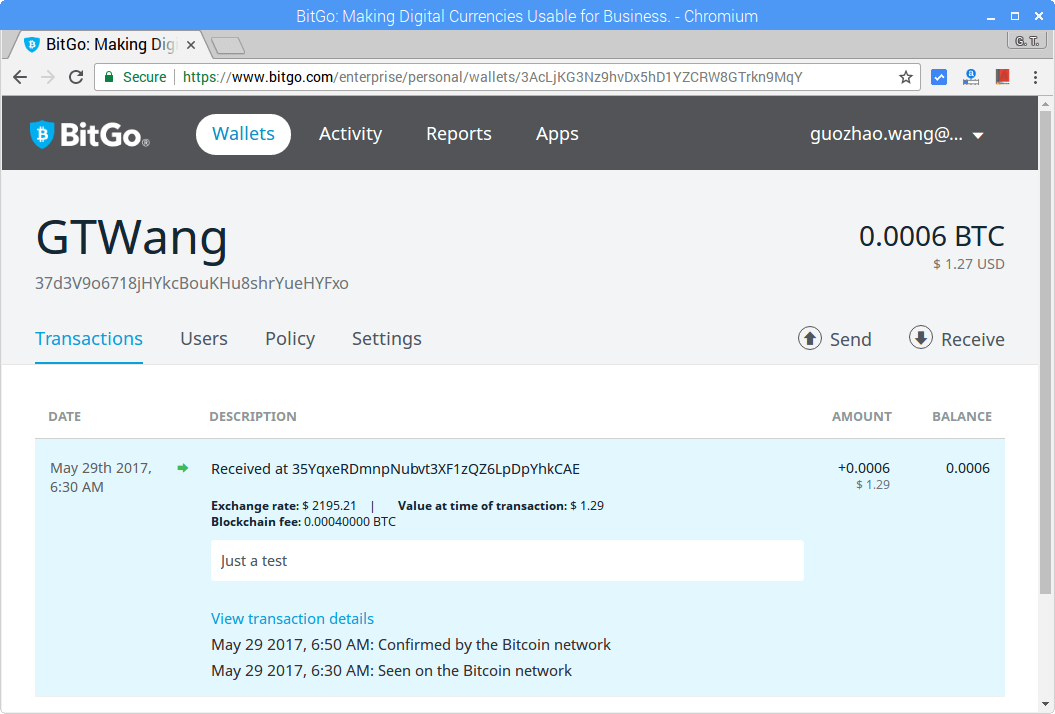Switch to the Users tab
Viewport: 1055px width, 714px height.
204,339
